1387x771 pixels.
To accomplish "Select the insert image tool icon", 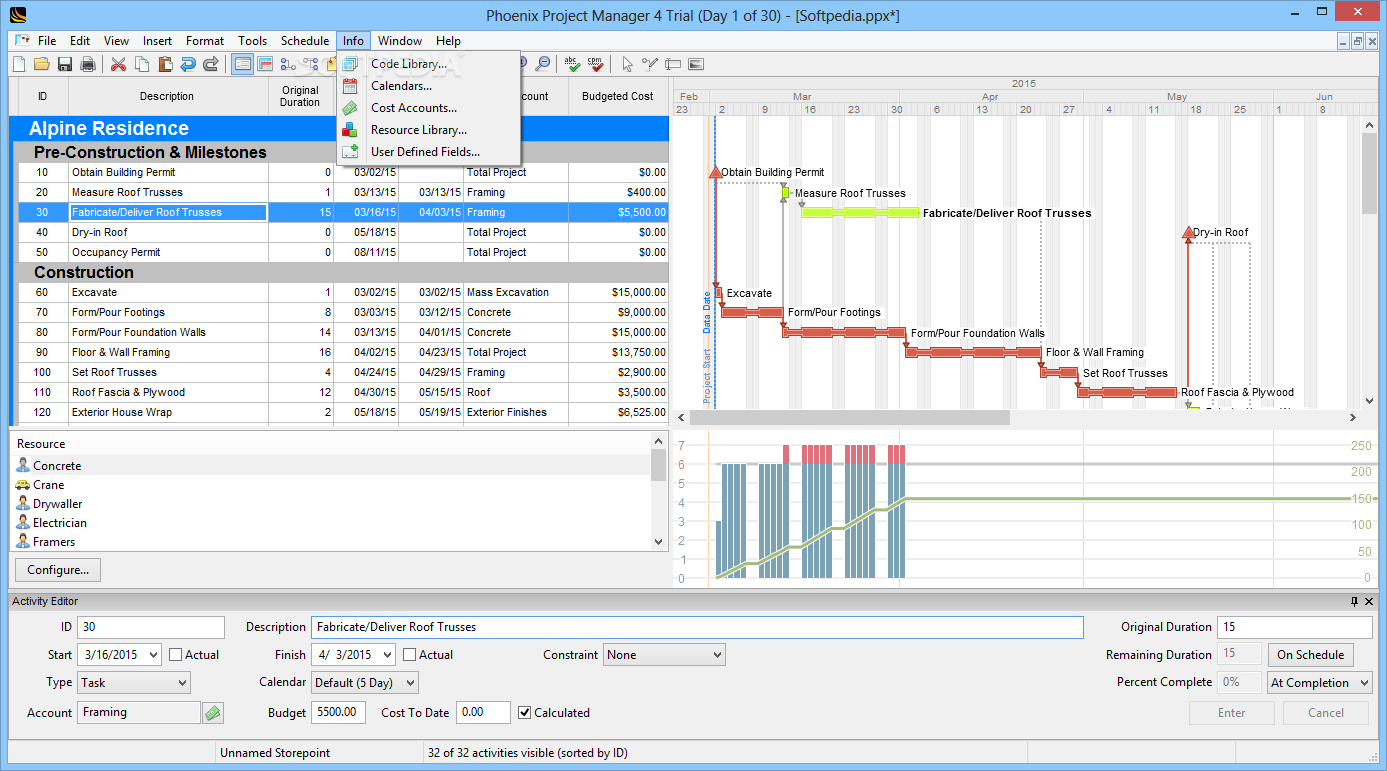I will 696,64.
